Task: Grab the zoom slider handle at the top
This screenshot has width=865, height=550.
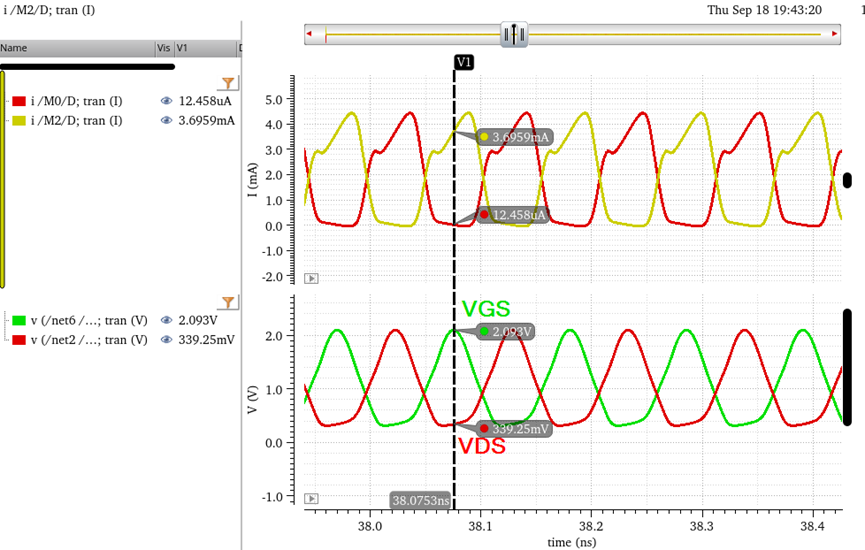Action: [514, 35]
